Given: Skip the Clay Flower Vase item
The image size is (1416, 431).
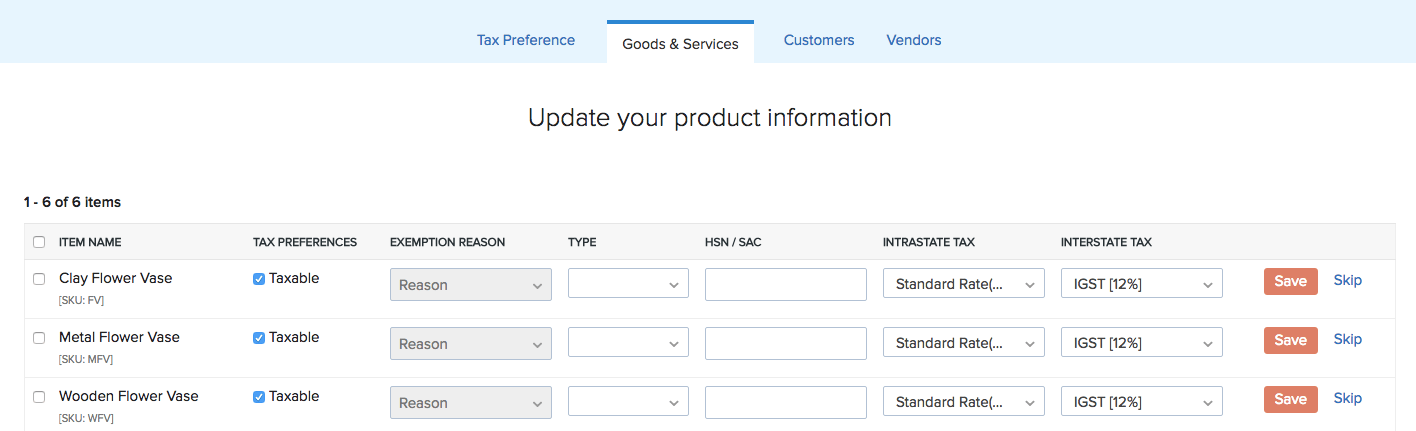Looking at the screenshot, I should [1347, 281].
